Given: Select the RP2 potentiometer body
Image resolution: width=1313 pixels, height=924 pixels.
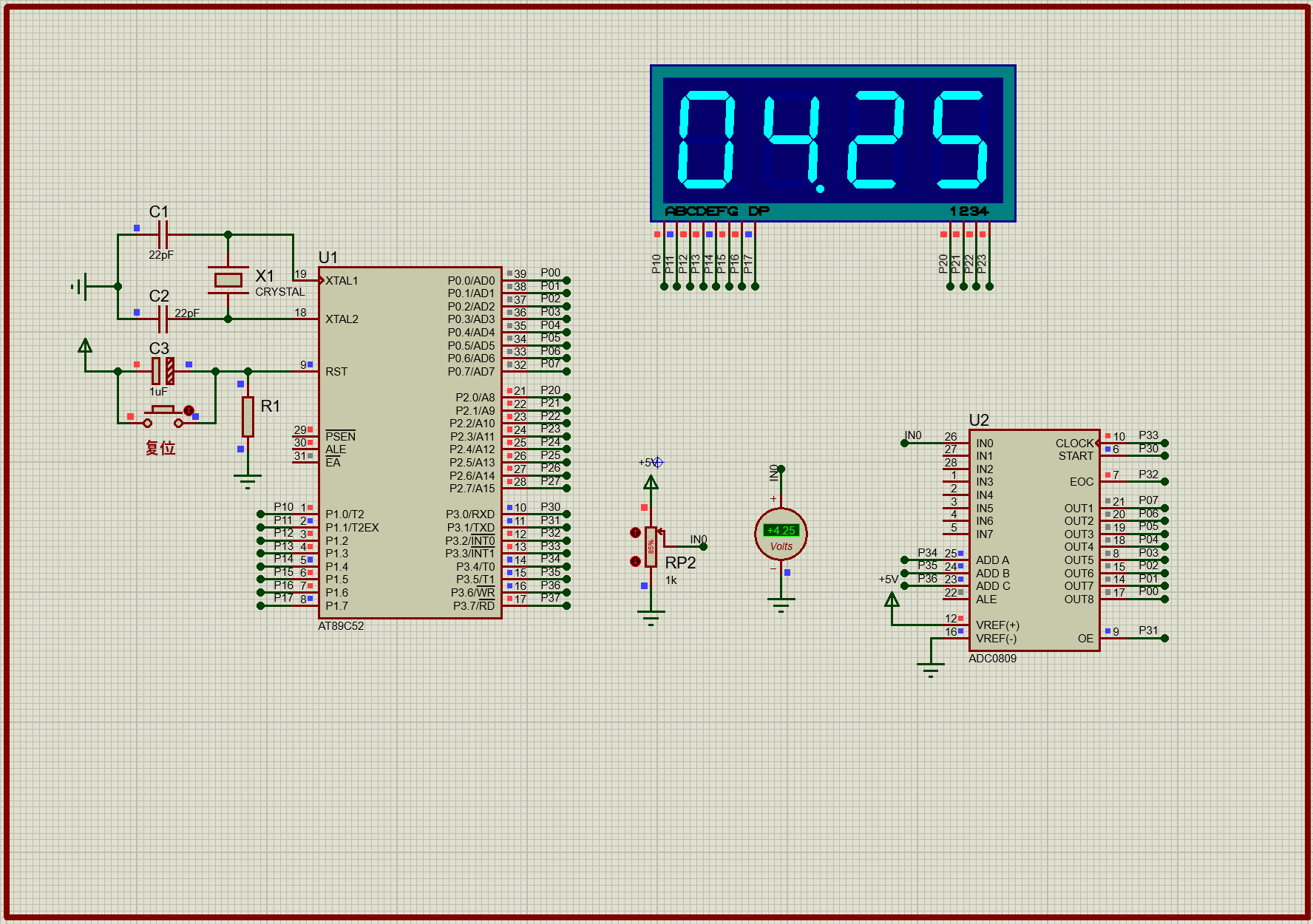Looking at the screenshot, I should (651, 547).
